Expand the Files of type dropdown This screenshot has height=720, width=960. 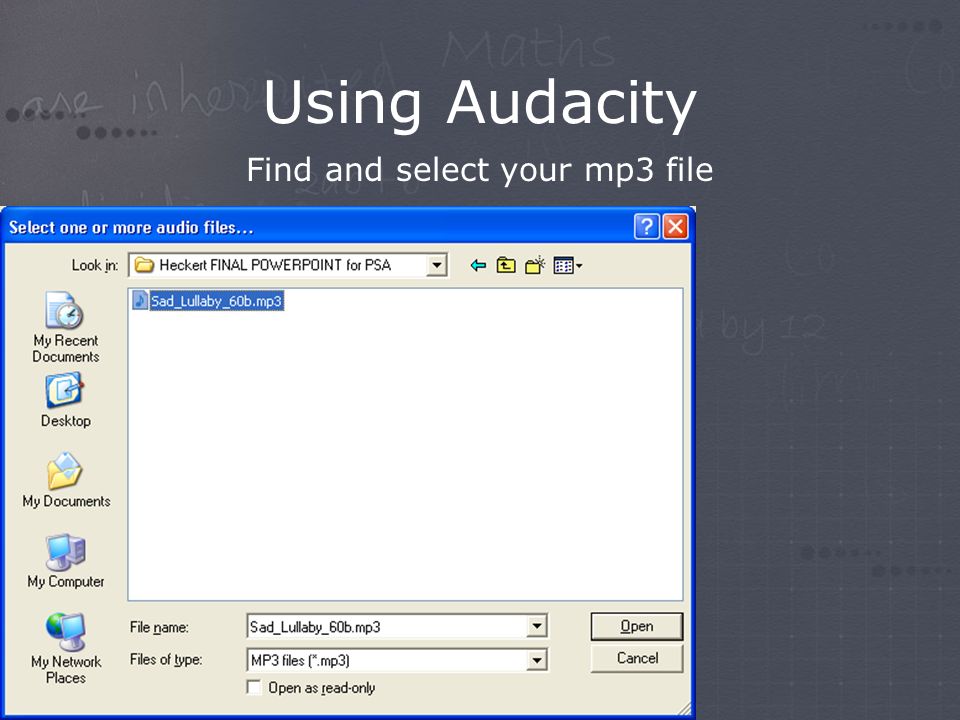tap(536, 660)
